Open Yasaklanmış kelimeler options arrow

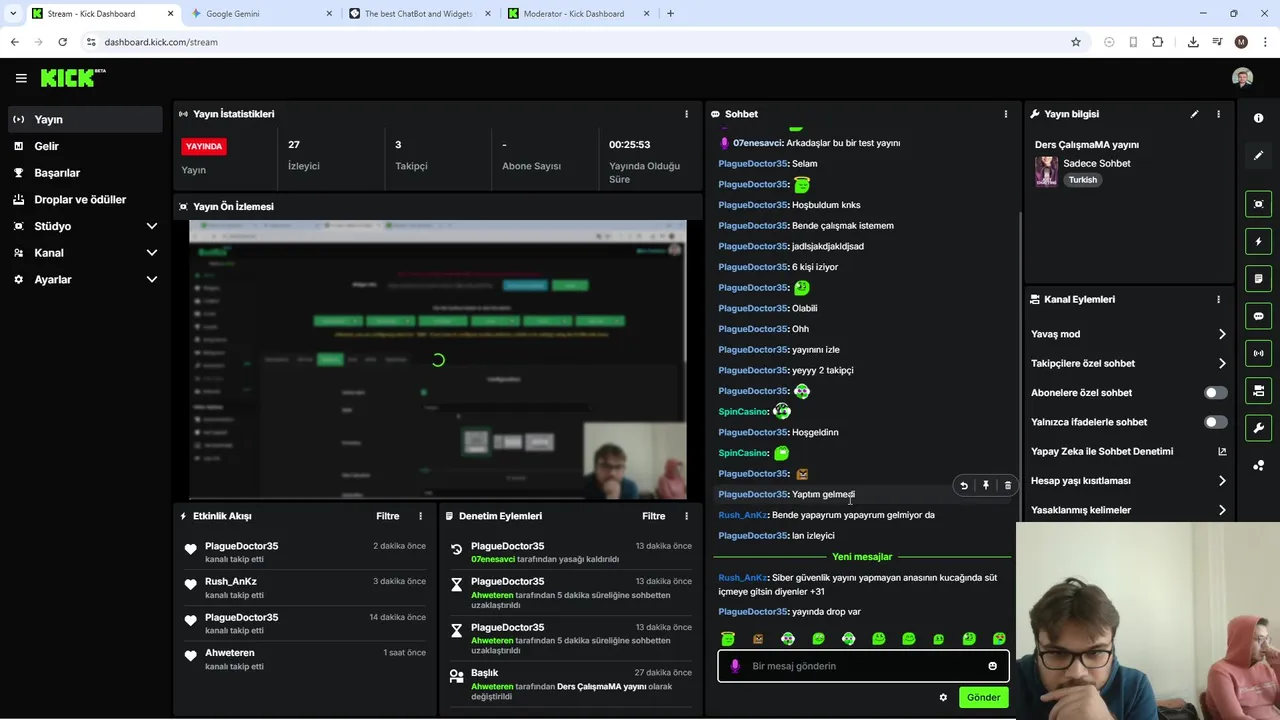click(x=1221, y=510)
